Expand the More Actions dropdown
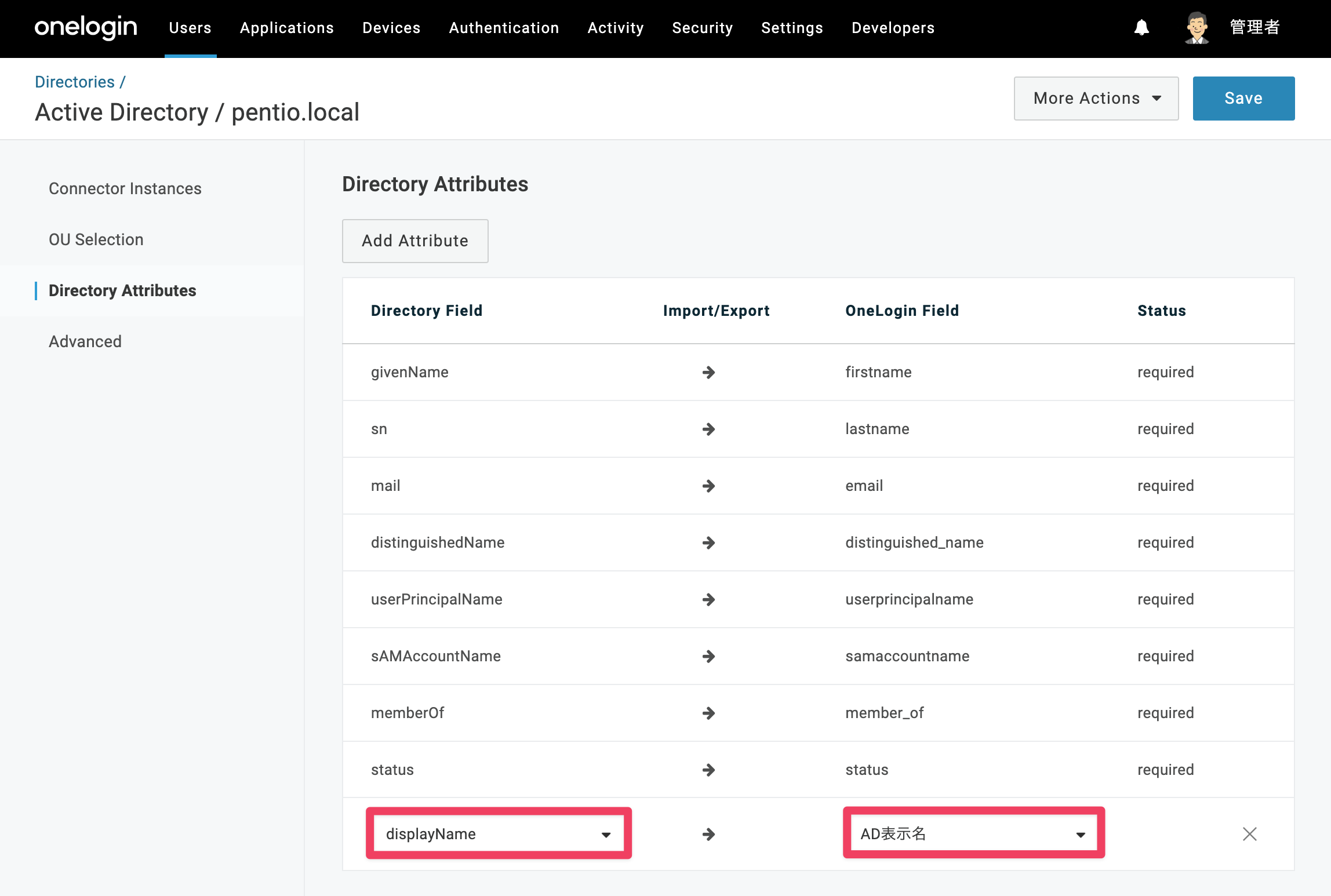The height and width of the screenshot is (896, 1331). (1096, 99)
